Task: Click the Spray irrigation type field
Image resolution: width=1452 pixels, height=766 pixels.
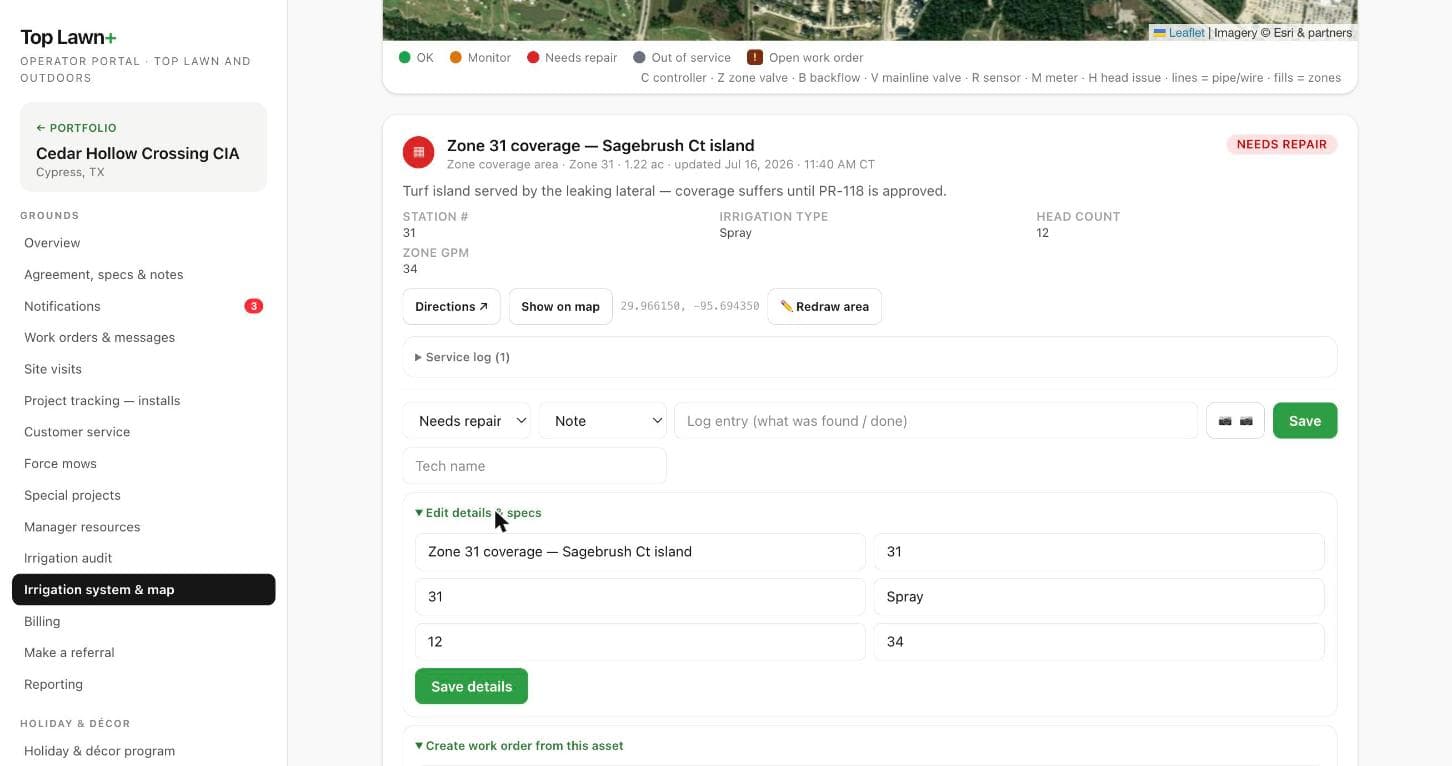Action: coord(1099,597)
